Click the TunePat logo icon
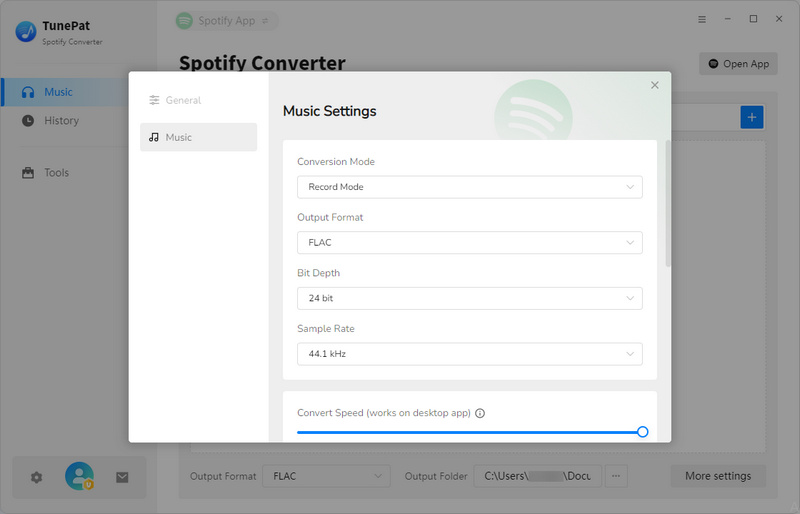The height and width of the screenshot is (514, 800). (x=26, y=32)
